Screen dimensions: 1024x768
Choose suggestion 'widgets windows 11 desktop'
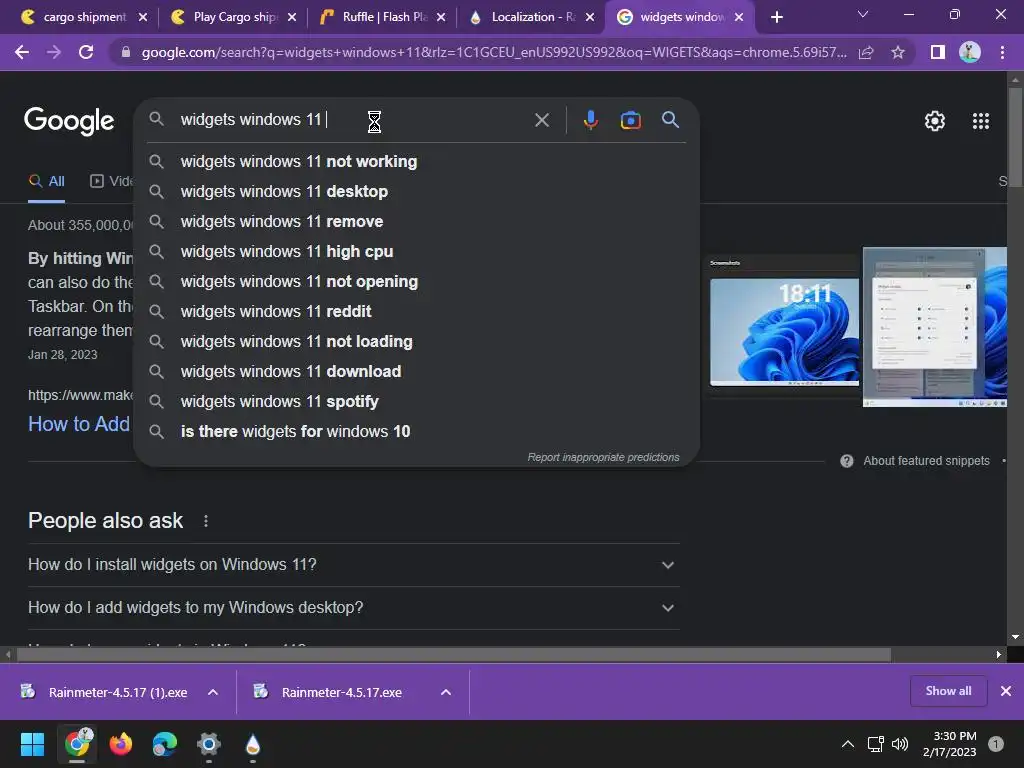416,191
